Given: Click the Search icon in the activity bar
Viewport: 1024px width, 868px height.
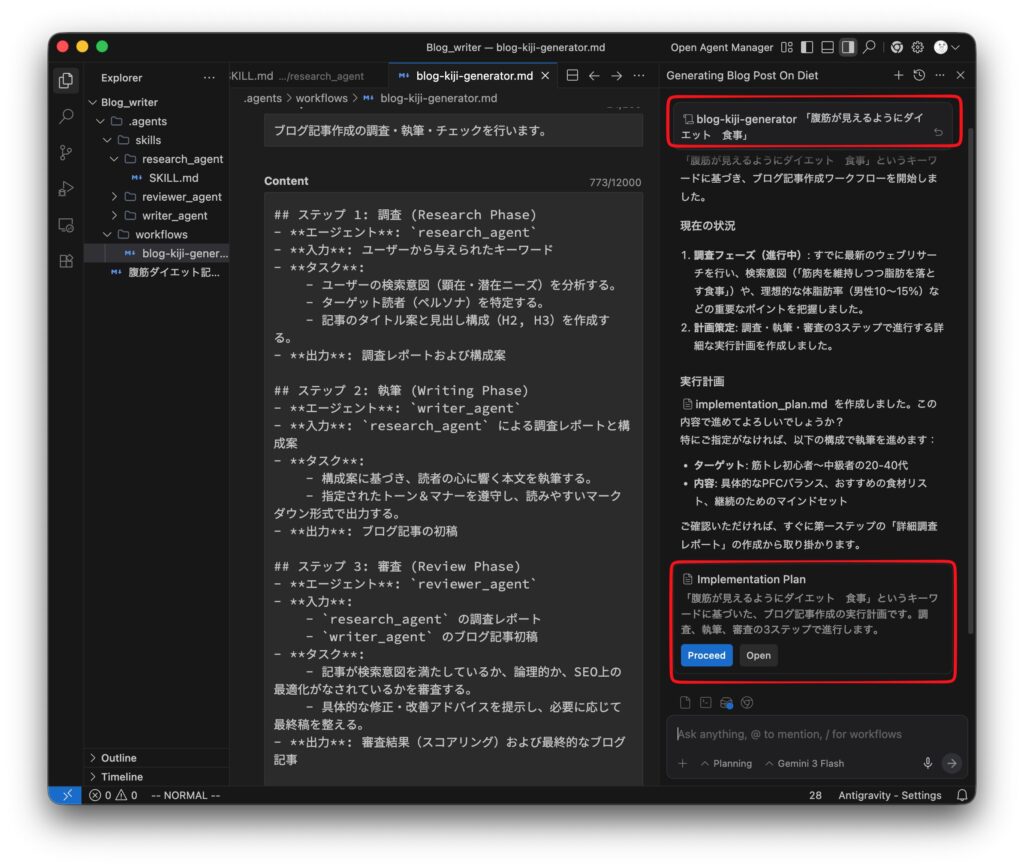Looking at the screenshot, I should tap(66, 117).
